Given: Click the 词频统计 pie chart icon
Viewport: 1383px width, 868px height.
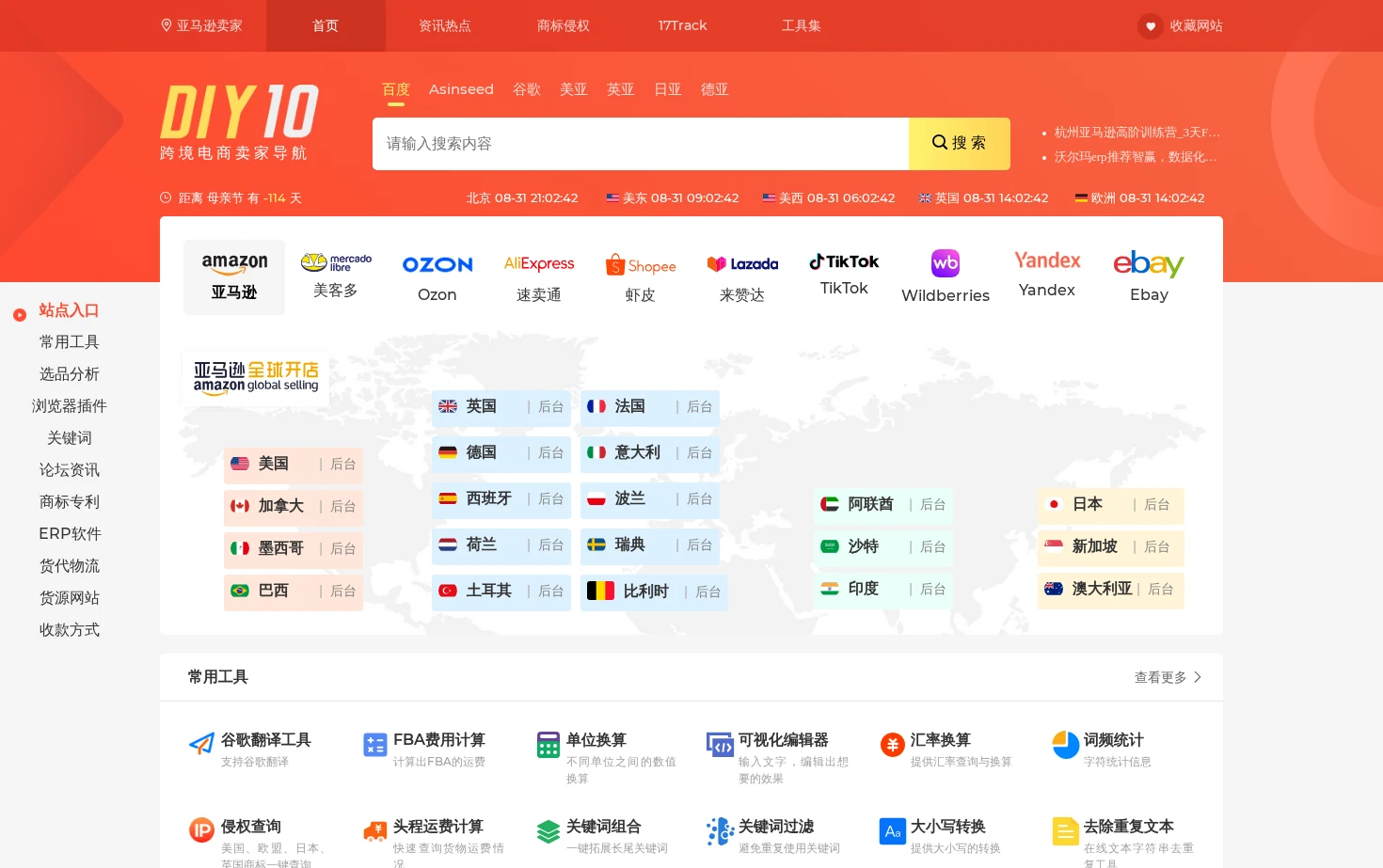Looking at the screenshot, I should (1065, 745).
